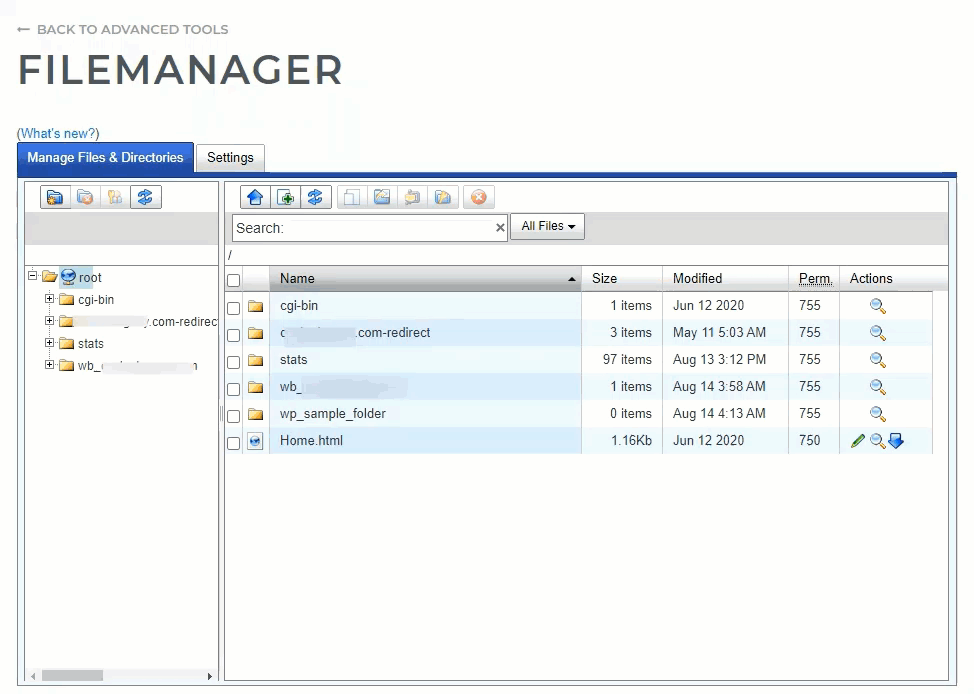Image resolution: width=974 pixels, height=694 pixels.
Task: Go back to Advanced Tools
Action: point(120,29)
